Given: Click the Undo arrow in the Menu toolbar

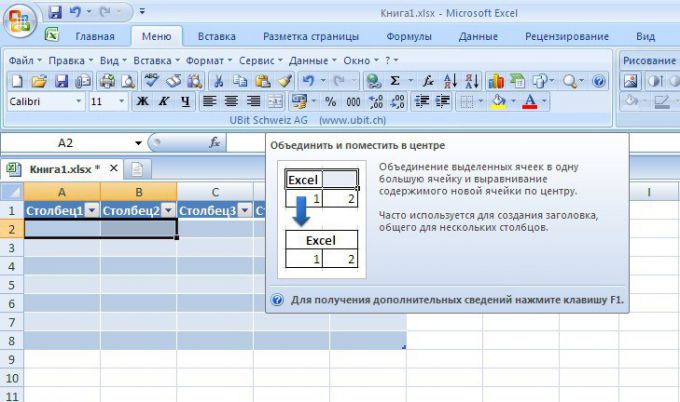Looking at the screenshot, I should pos(308,81).
